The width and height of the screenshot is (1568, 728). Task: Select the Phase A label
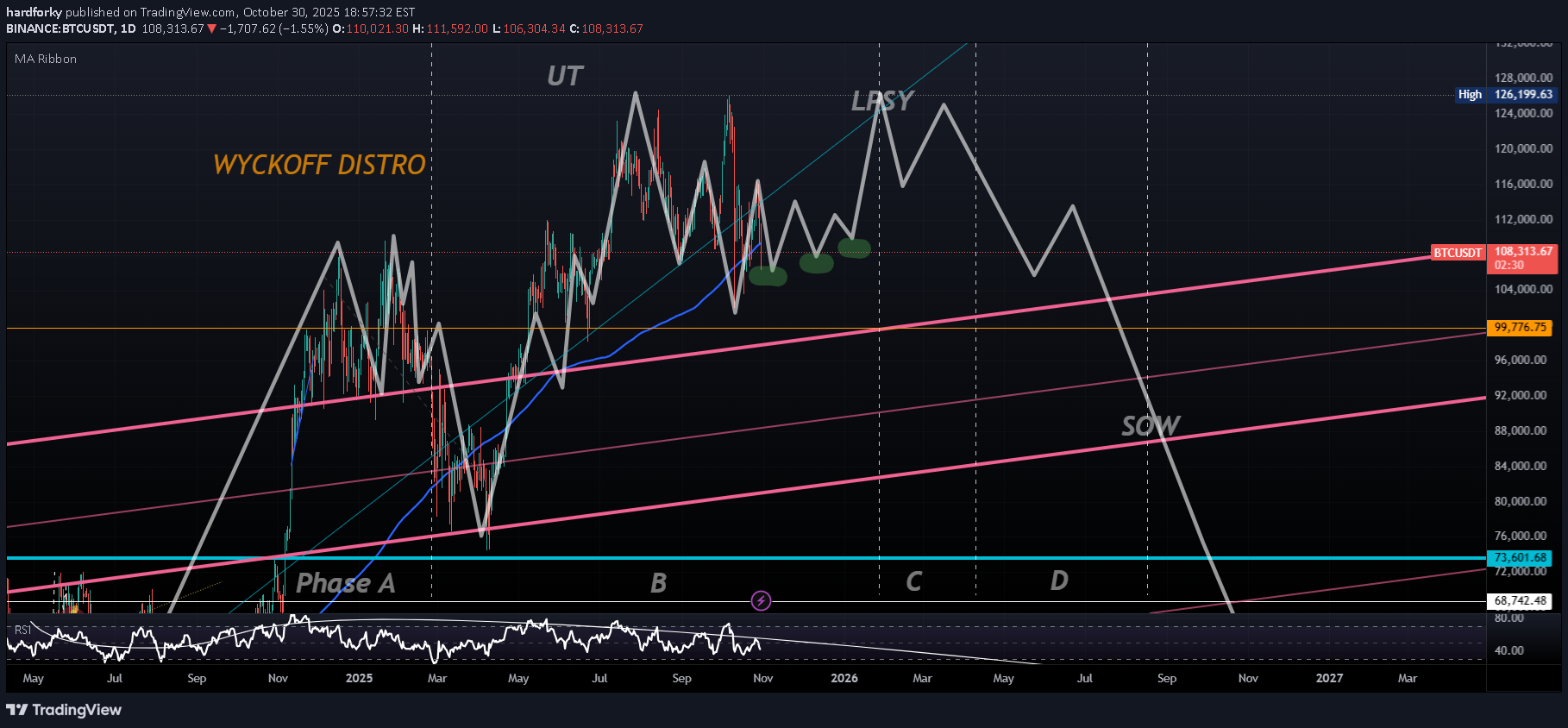(x=345, y=584)
